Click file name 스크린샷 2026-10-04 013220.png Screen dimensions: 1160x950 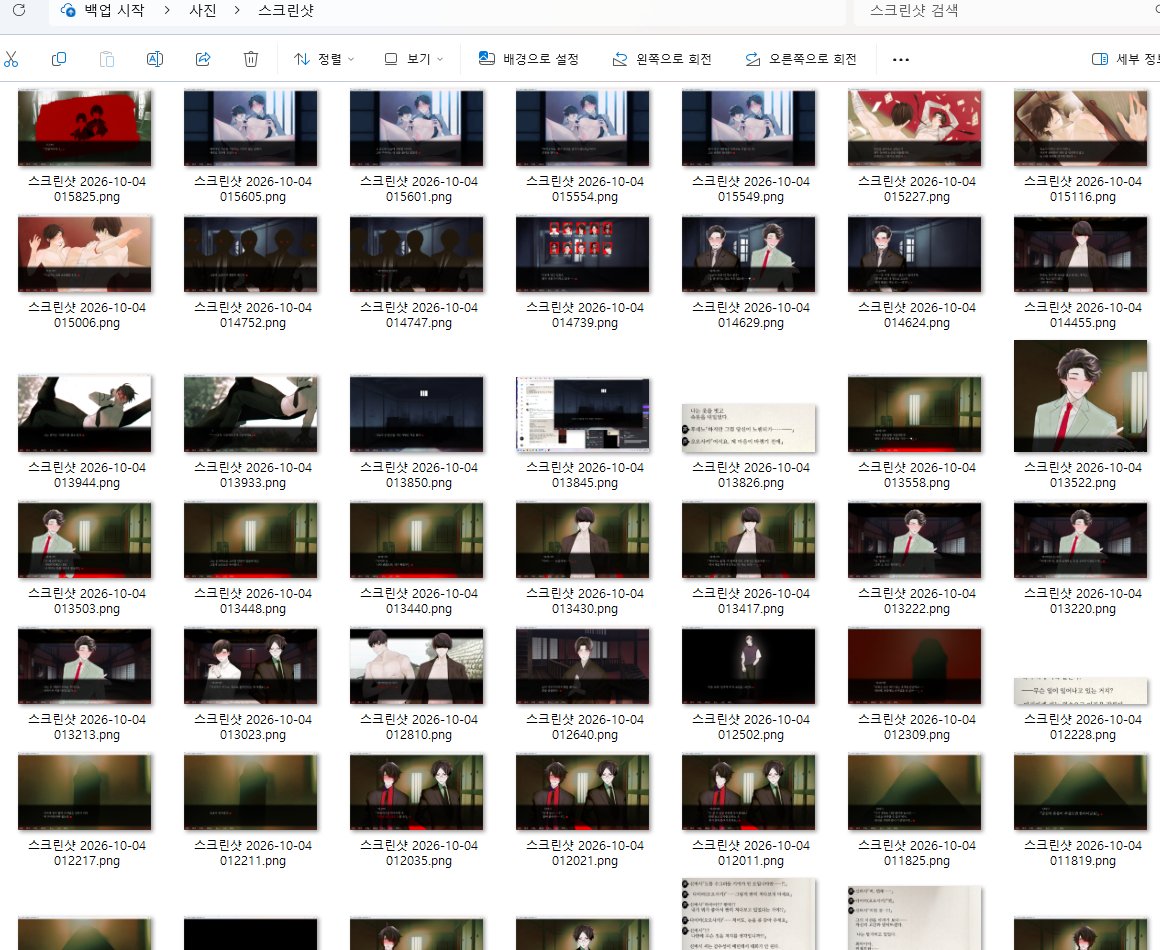pos(1082,601)
